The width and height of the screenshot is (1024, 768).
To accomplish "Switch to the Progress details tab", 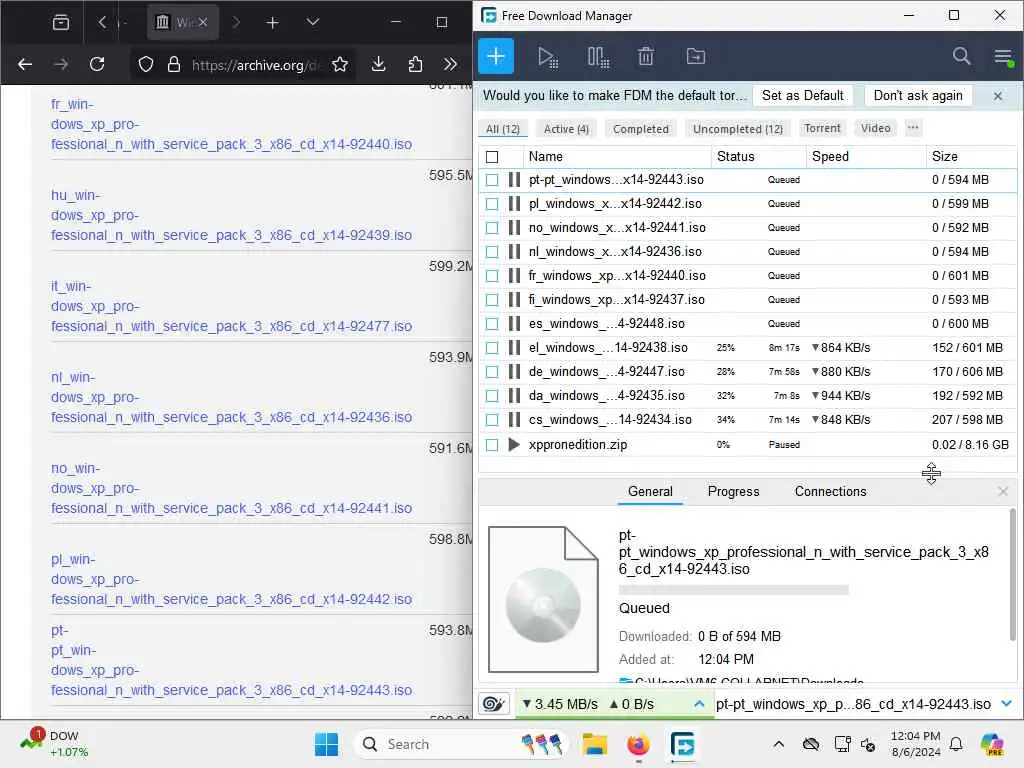I will [x=733, y=491].
